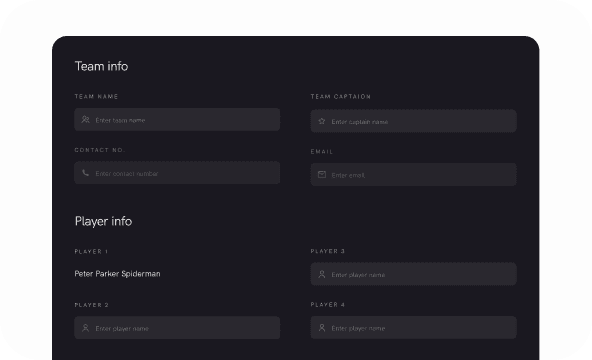The height and width of the screenshot is (360, 592).
Task: Select the Peter Parker Spiderman text
Action: pyautogui.click(x=117, y=274)
